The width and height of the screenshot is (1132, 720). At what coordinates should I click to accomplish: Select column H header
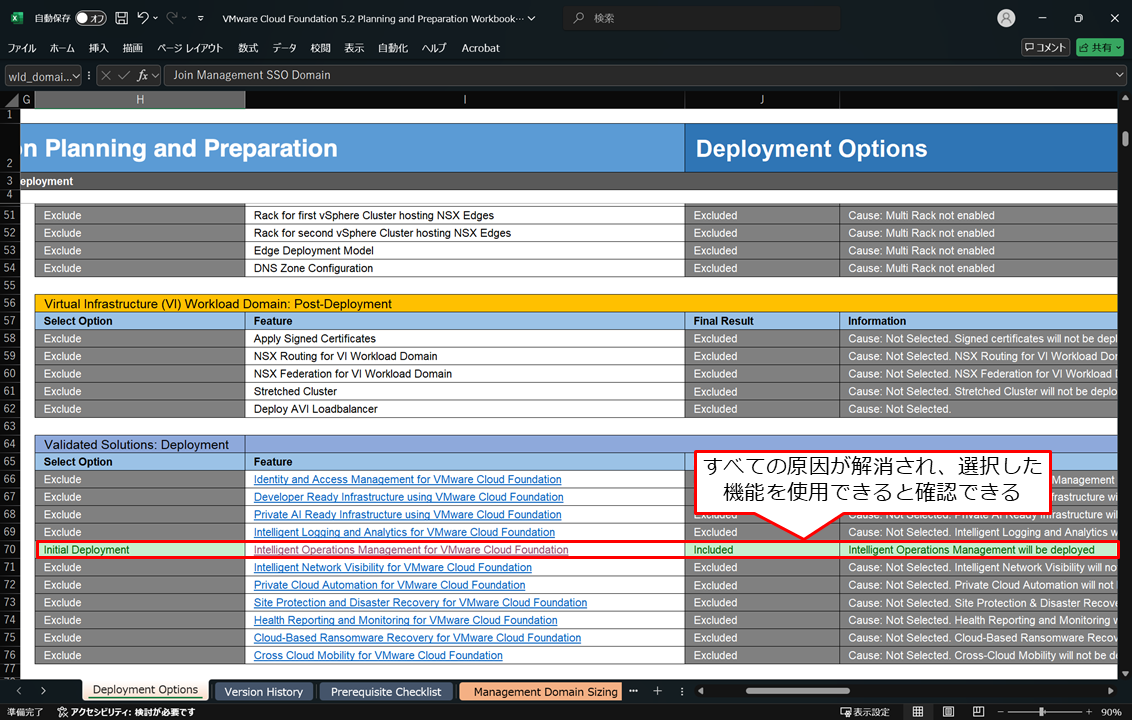click(140, 100)
